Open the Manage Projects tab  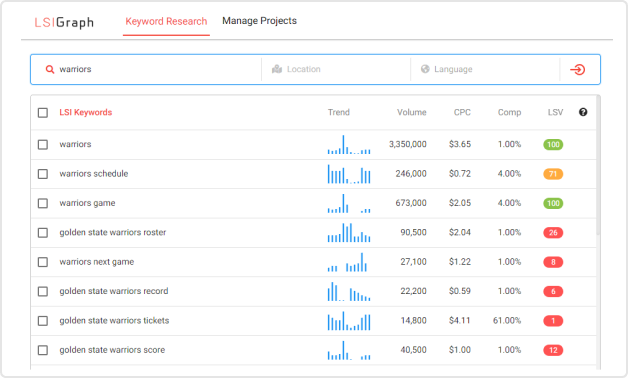click(x=260, y=21)
